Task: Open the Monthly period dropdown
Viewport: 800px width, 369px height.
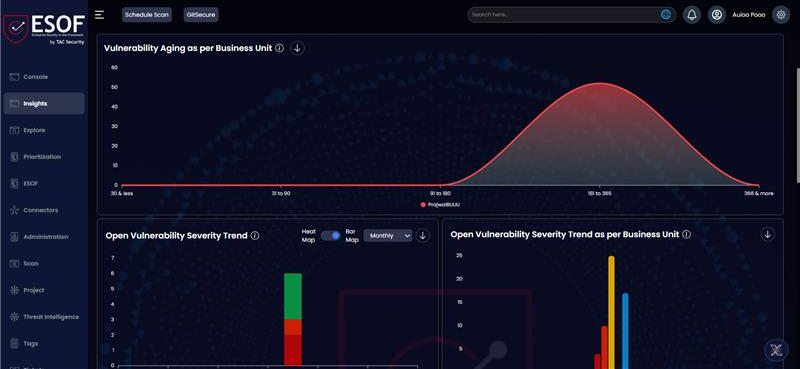Action: coord(388,235)
